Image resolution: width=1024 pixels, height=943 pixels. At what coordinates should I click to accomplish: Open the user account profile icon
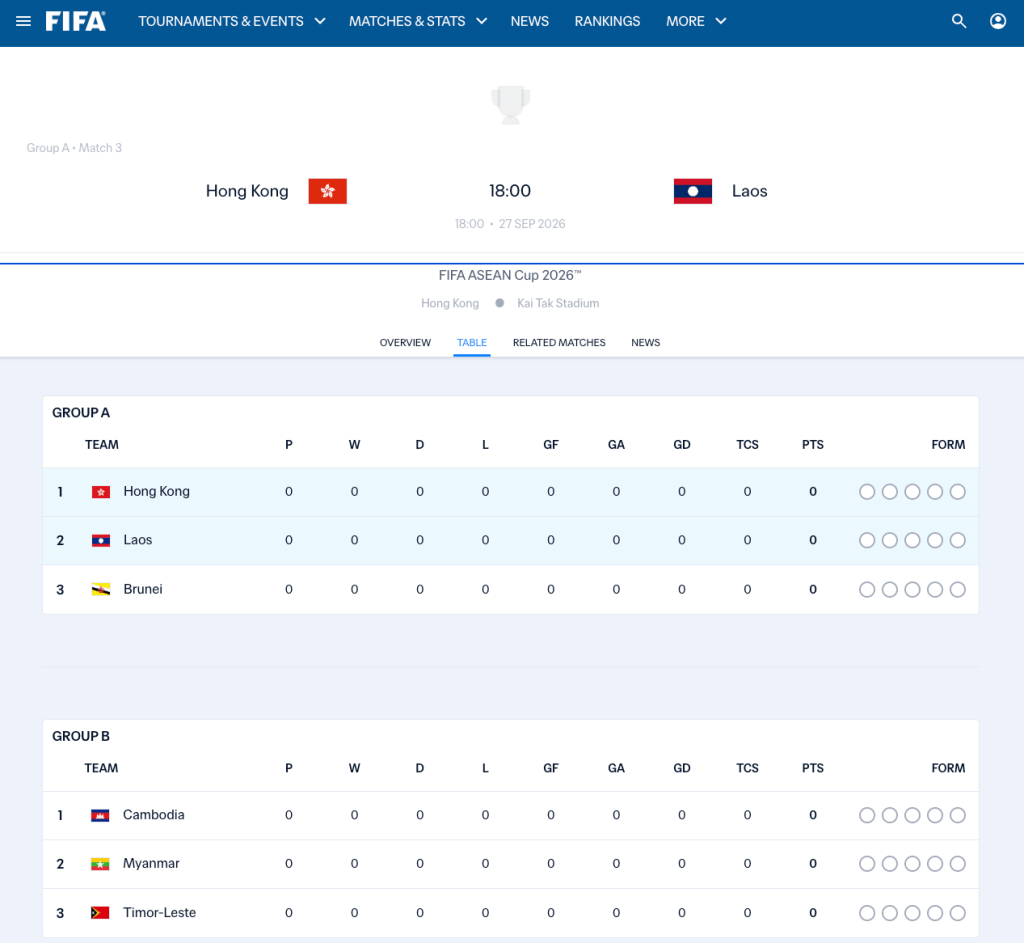[x=998, y=21]
